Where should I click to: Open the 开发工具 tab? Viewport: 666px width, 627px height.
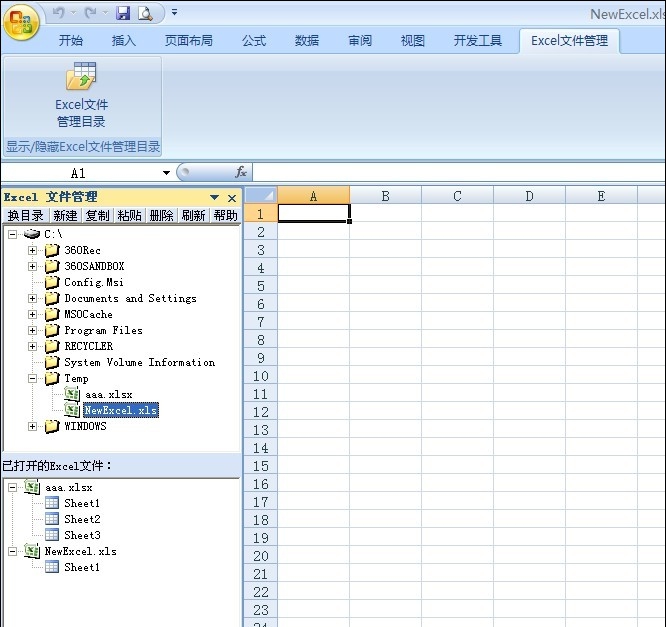pos(478,41)
